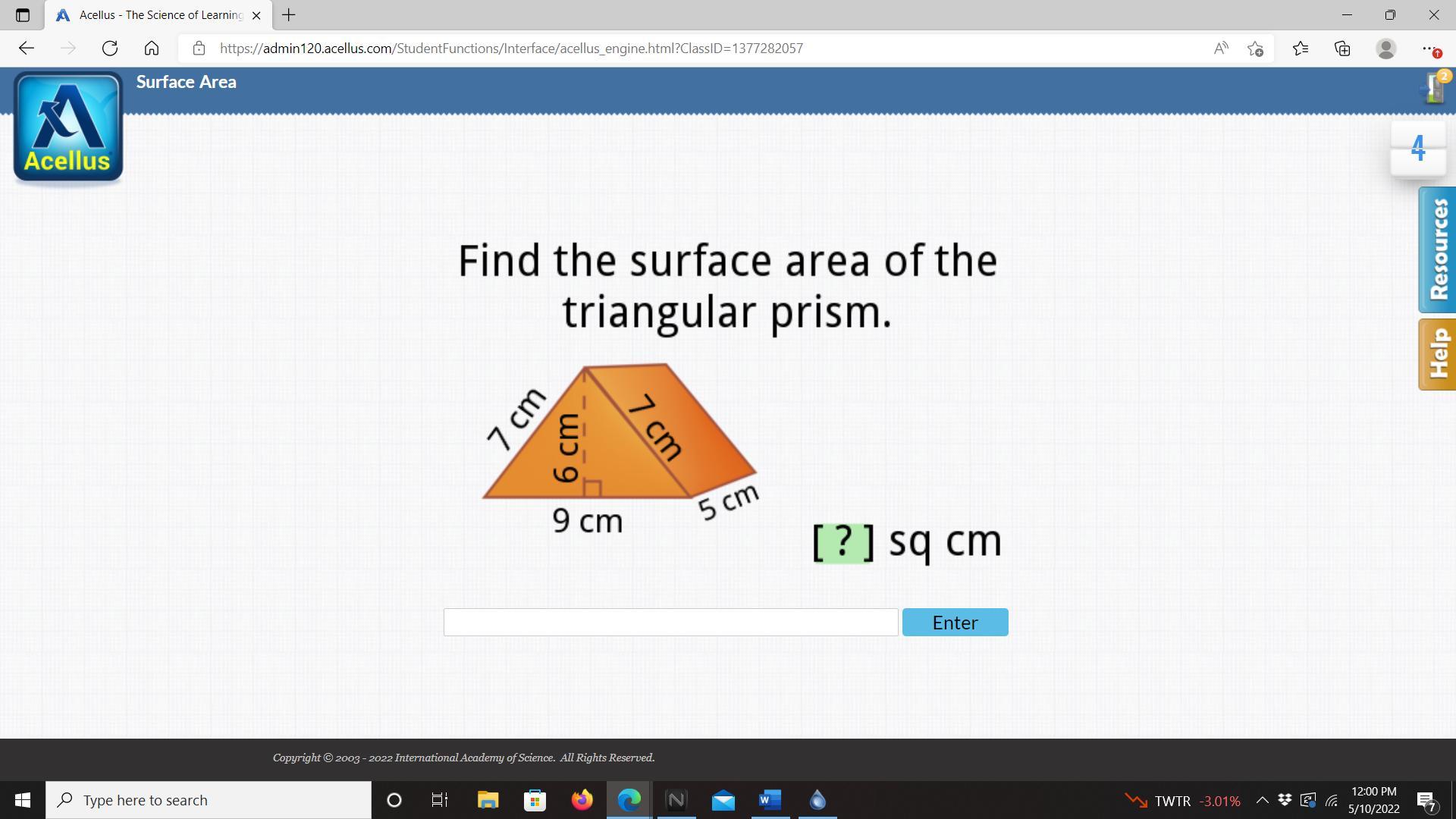Show hidden system tray icons chevron

tap(1262, 800)
